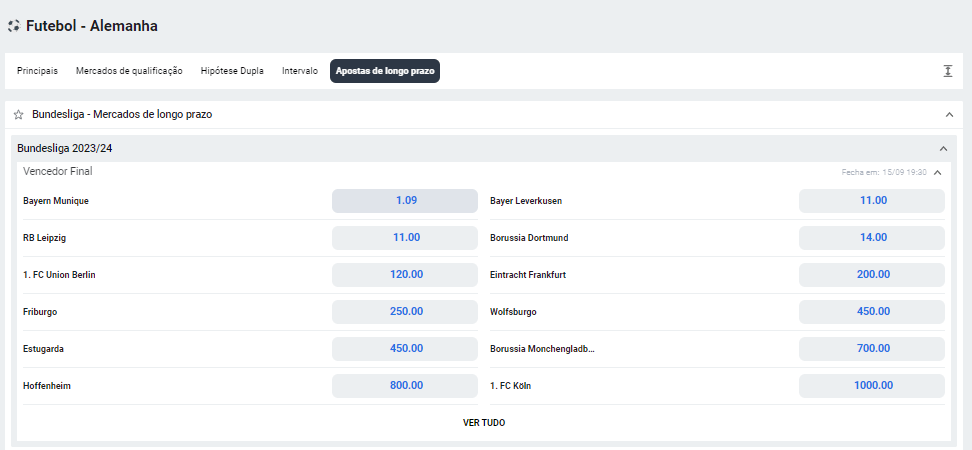Bet on Bayern Munique at 1.09
This screenshot has height=450, width=972.
[405, 201]
